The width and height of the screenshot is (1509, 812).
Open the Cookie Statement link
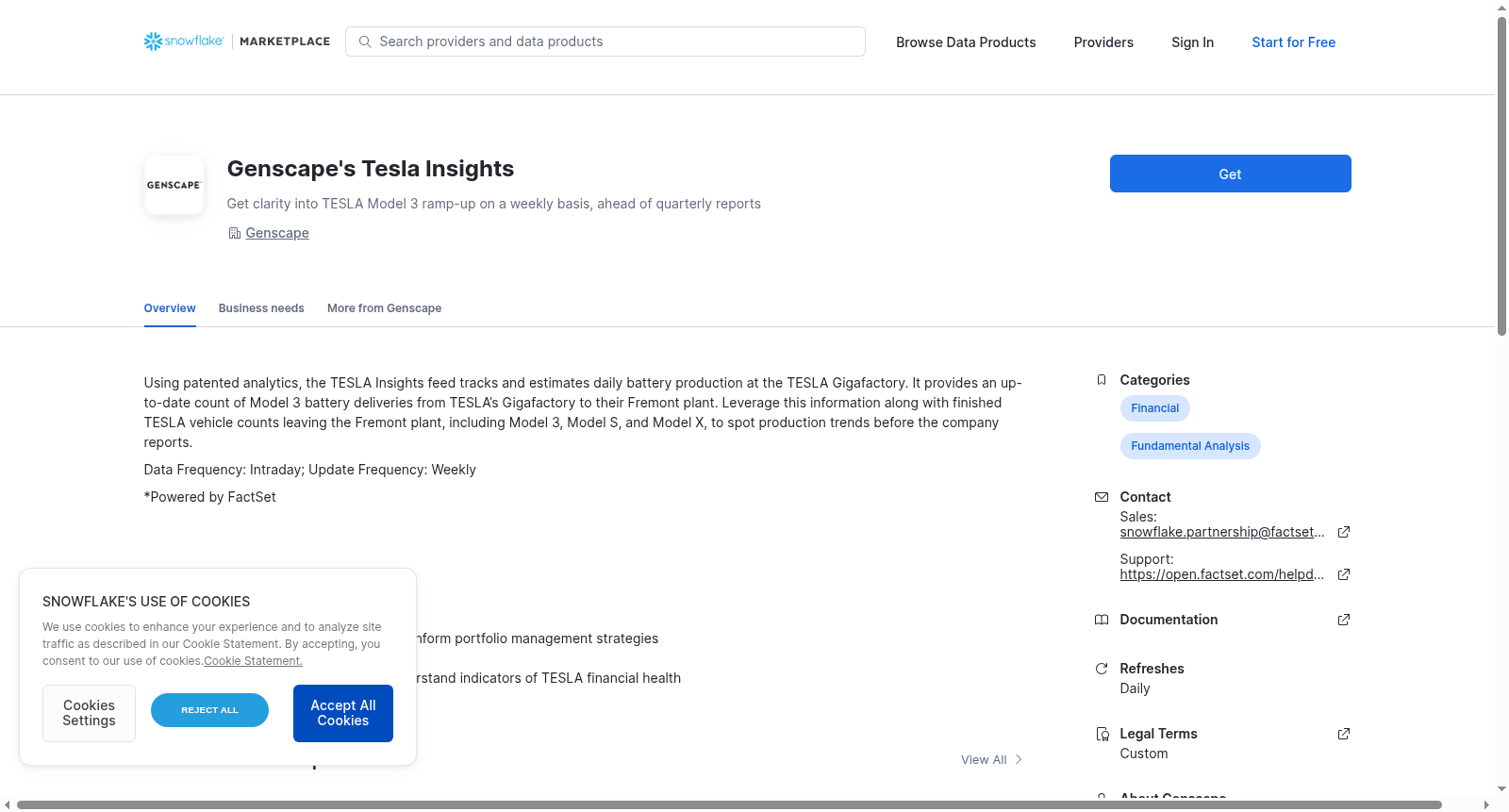[x=253, y=661]
